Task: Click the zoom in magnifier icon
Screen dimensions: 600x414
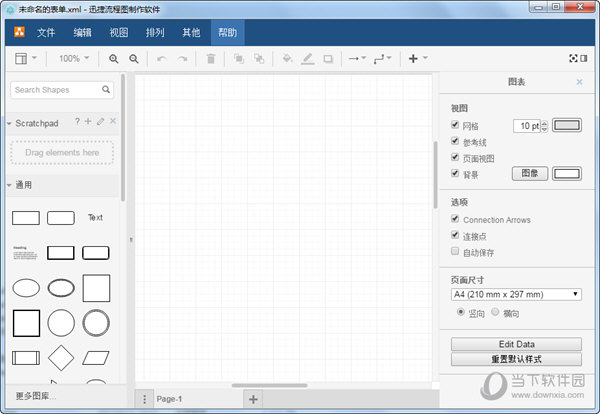Action: point(114,59)
